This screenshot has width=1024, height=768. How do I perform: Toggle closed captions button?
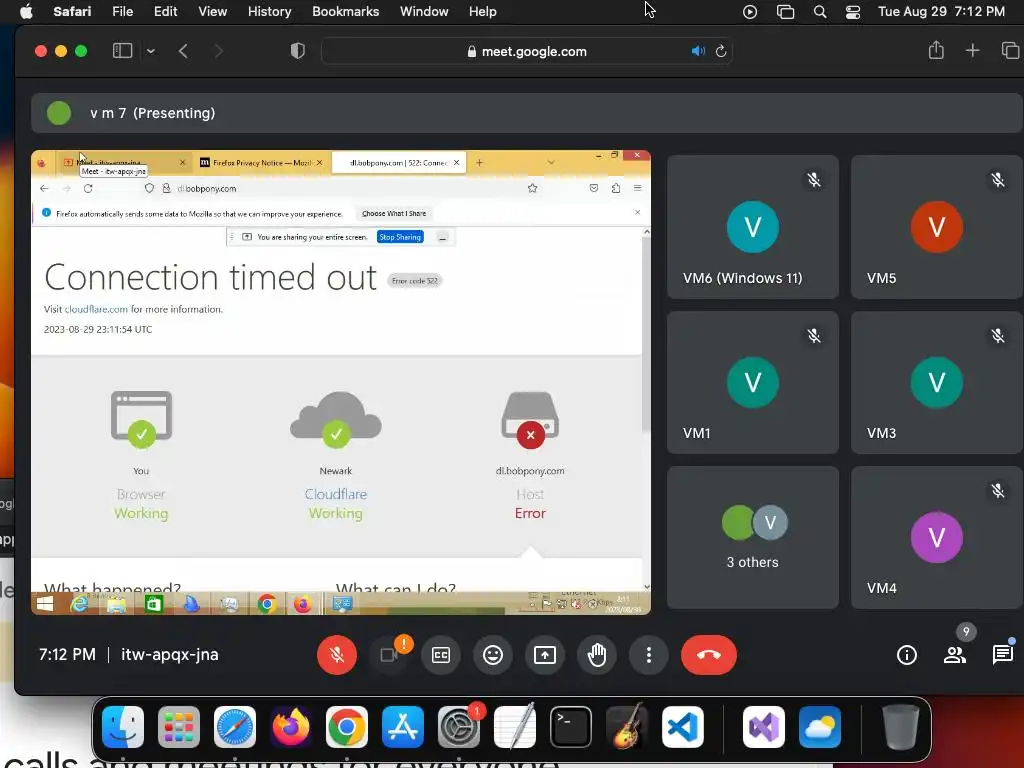441,654
